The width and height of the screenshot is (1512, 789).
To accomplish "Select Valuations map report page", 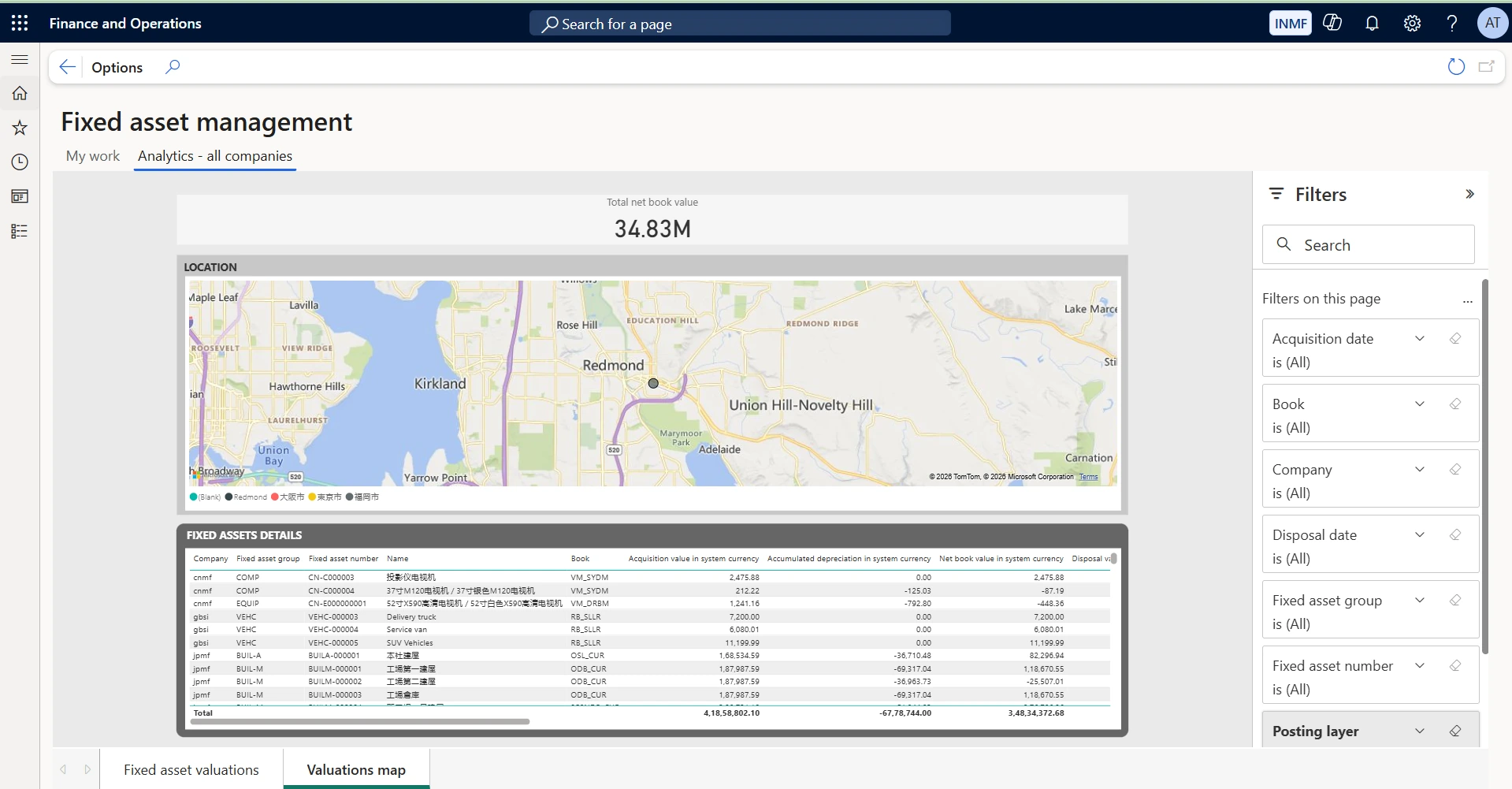I will (x=356, y=770).
